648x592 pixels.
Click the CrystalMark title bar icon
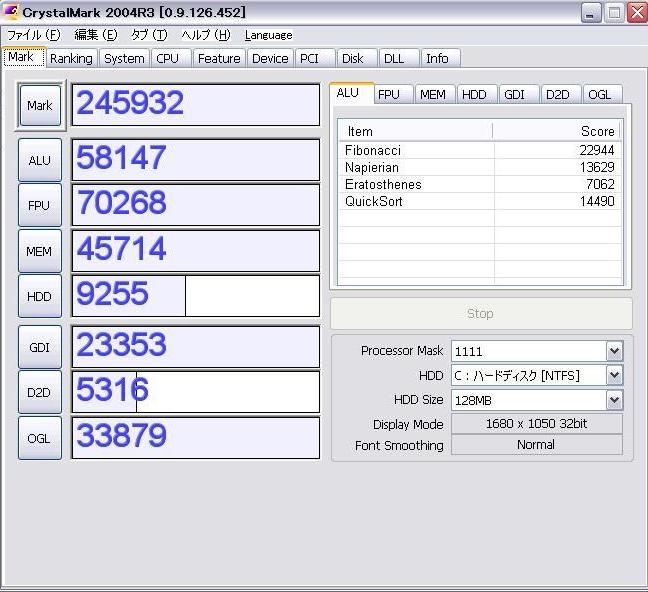pyautogui.click(x=12, y=12)
